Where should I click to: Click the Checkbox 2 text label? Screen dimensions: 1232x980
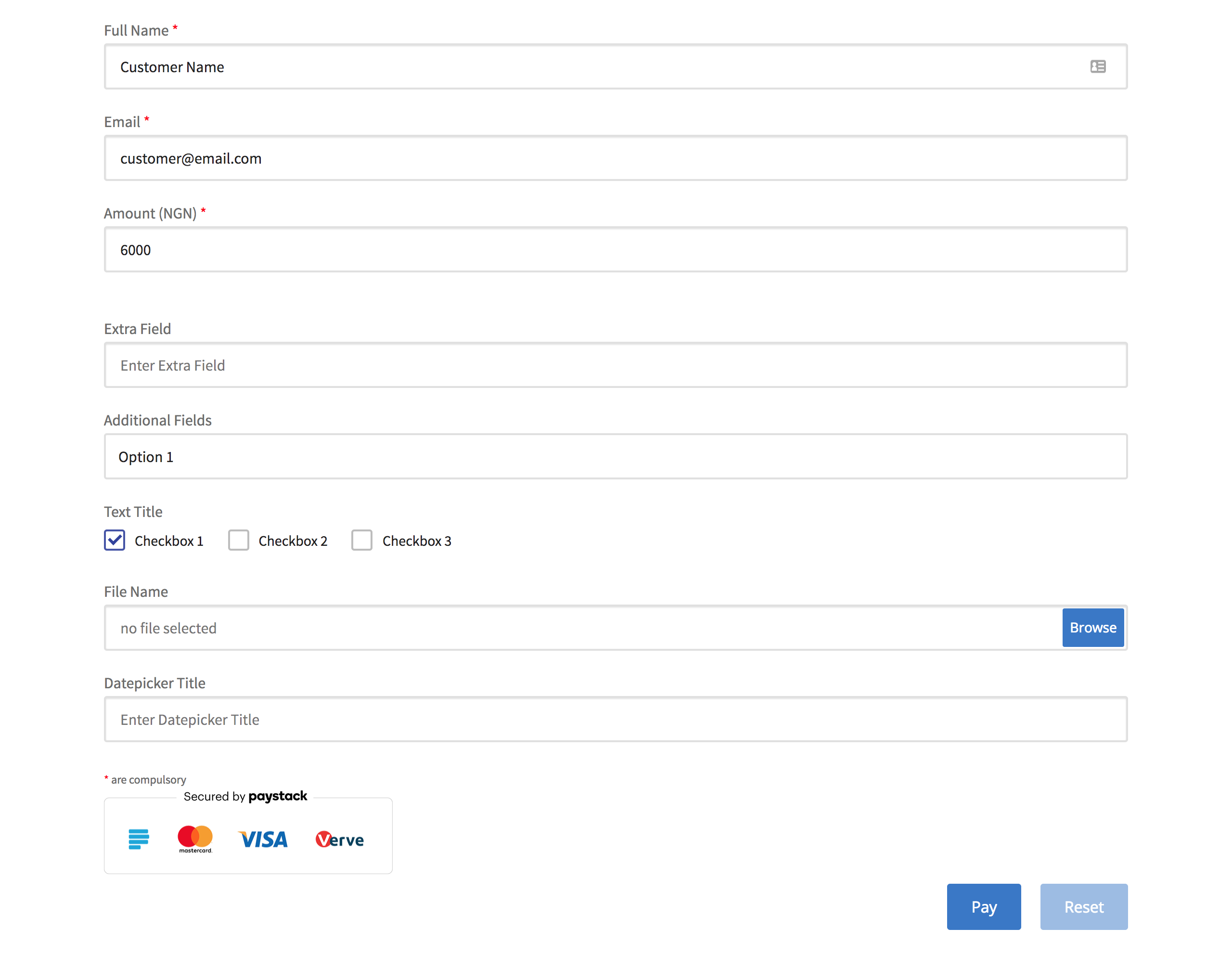click(x=293, y=541)
